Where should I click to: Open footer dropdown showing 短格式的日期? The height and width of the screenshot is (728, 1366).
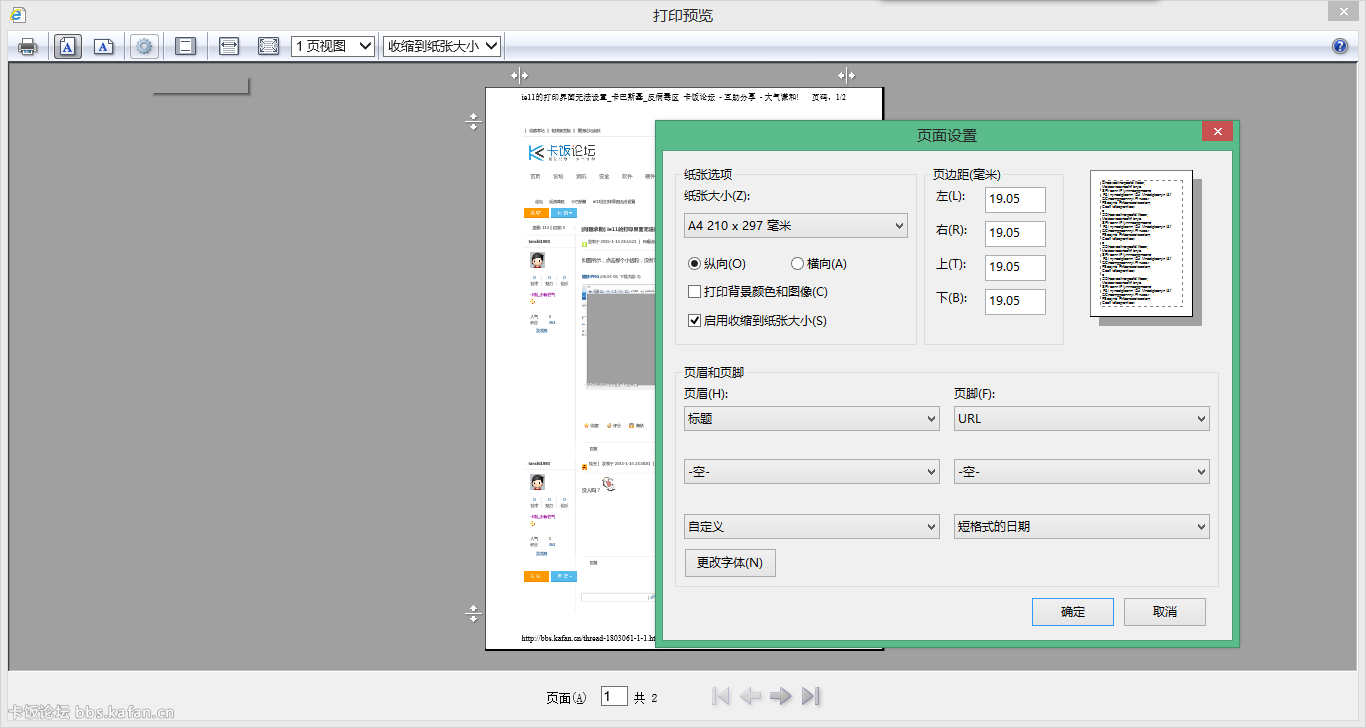click(x=1082, y=526)
